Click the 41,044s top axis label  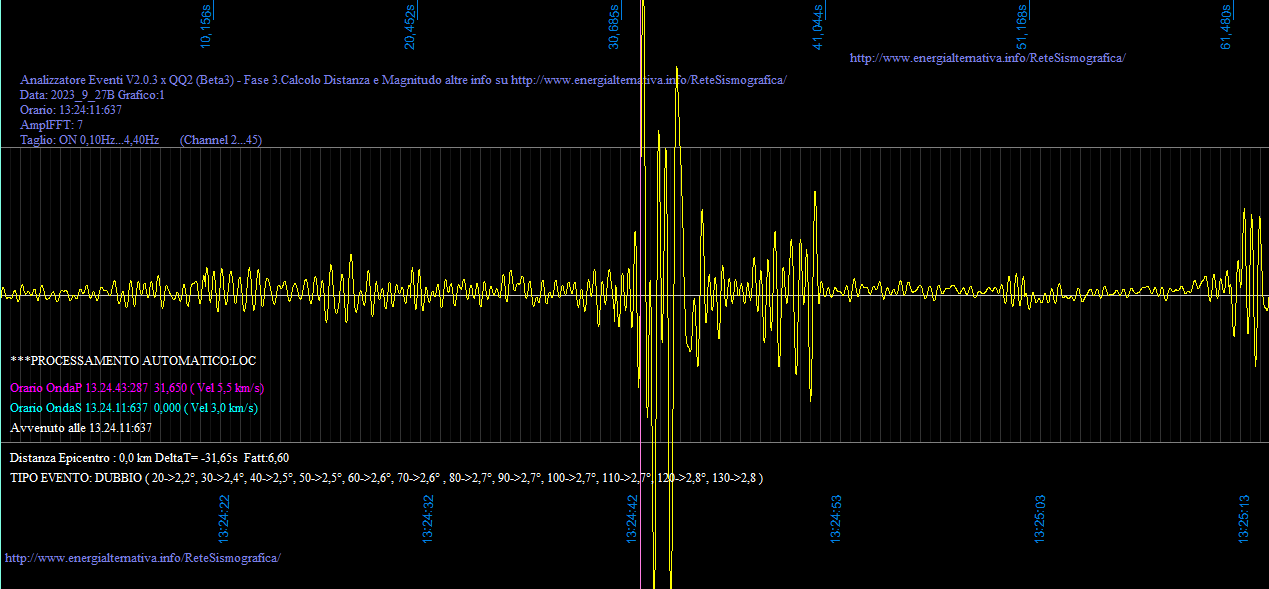point(818,25)
